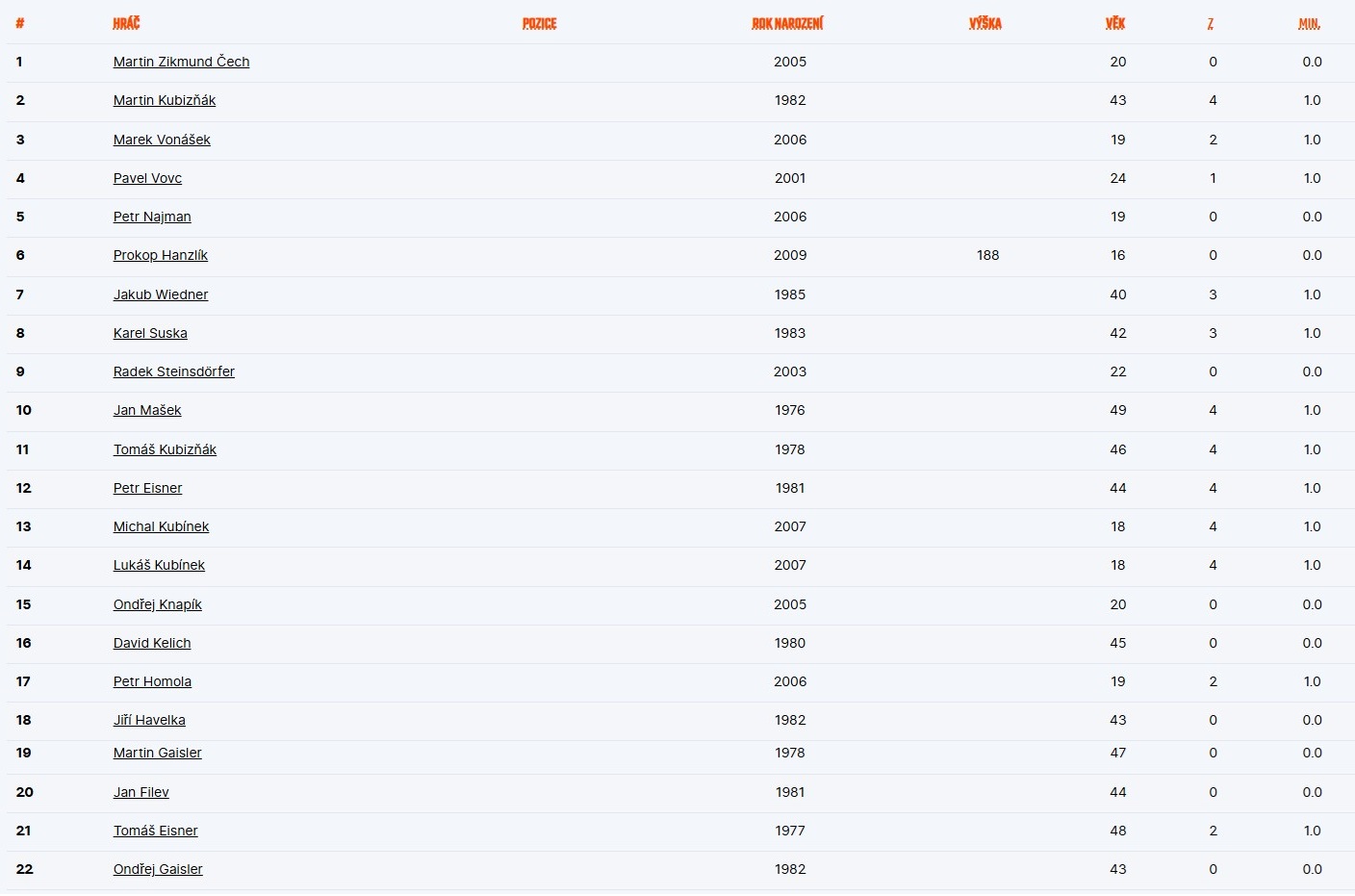Select Marek Vonášek player link
This screenshot has width=1355, height=896.
tap(162, 140)
